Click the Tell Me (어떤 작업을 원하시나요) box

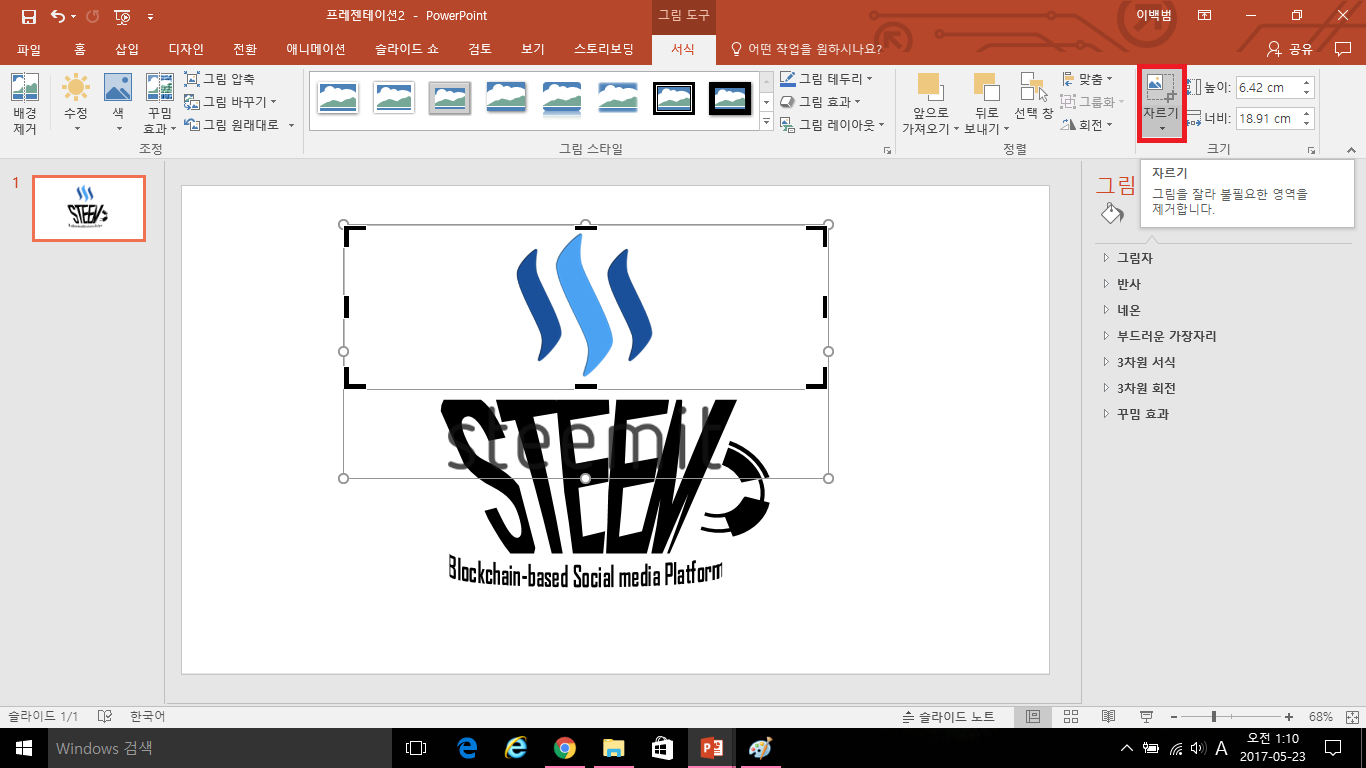click(x=808, y=49)
